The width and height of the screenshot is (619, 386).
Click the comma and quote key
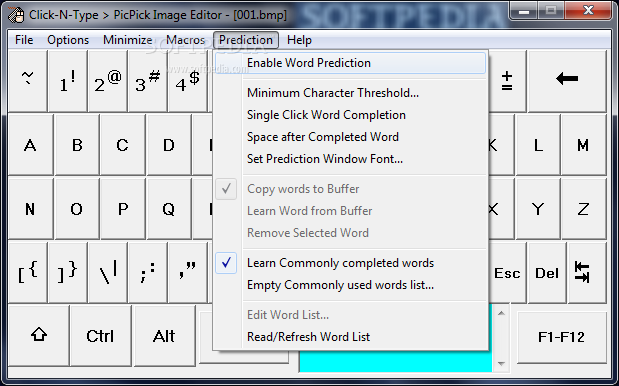(188, 272)
